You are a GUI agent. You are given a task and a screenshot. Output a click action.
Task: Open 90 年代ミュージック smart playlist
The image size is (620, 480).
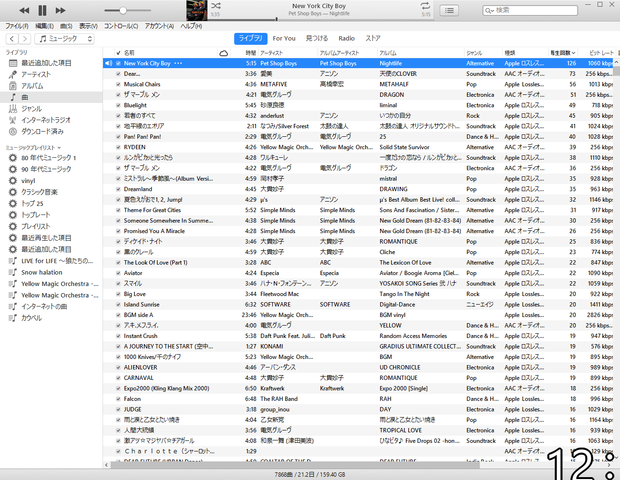(46, 169)
